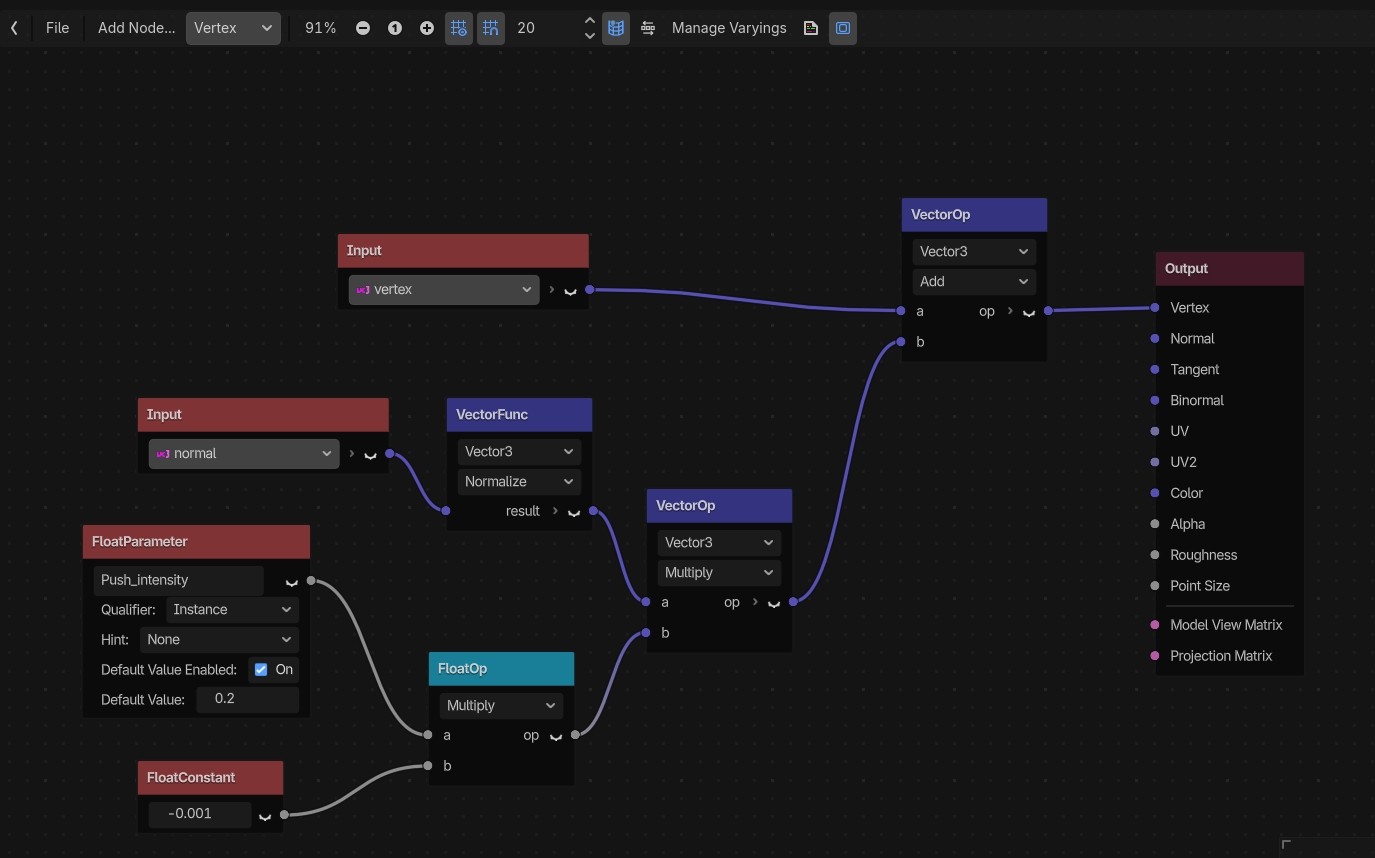Toggle grid snapping magnet icon
Viewport: 1375px width, 858px height.
(491, 28)
